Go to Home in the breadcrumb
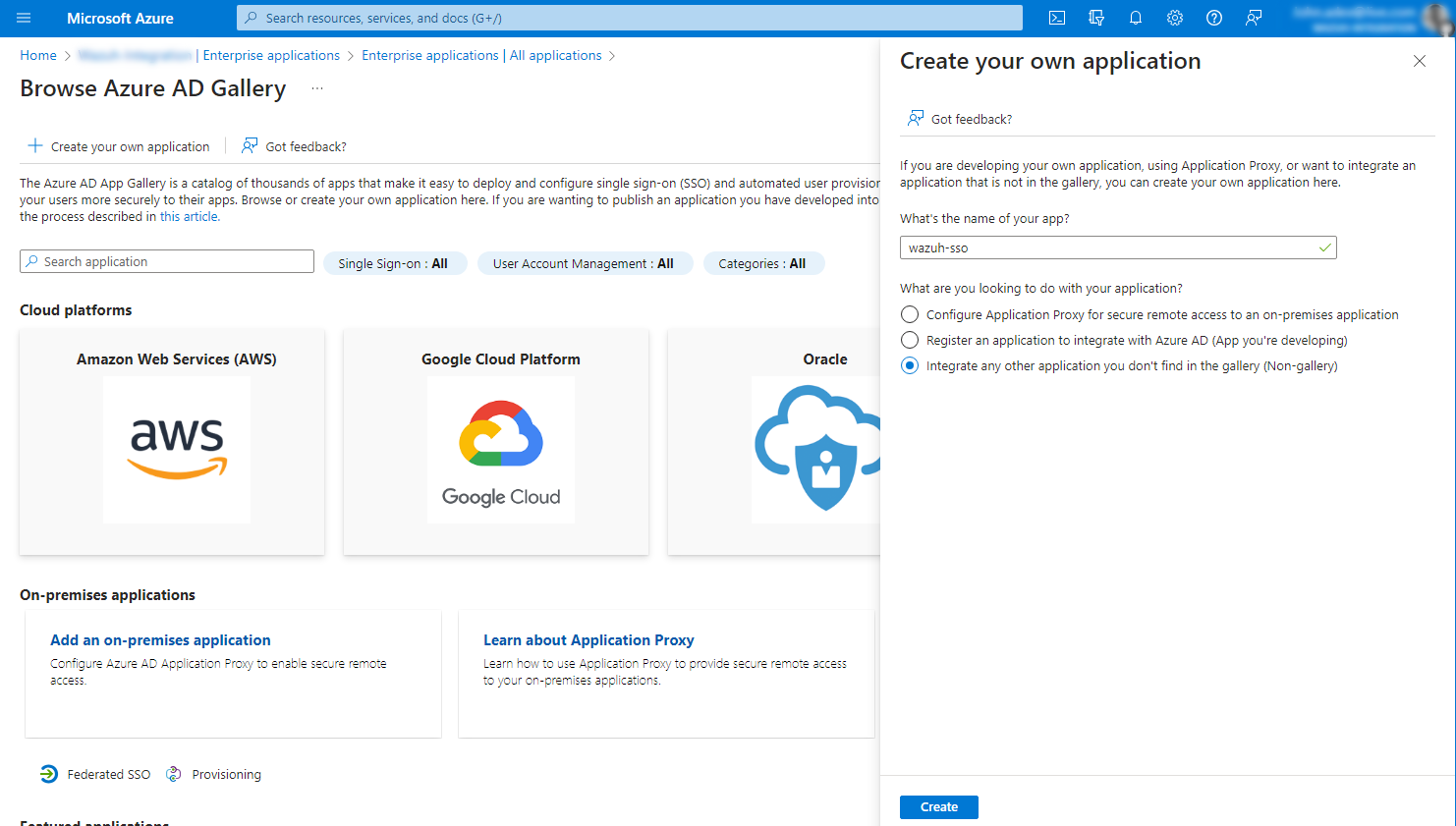The width and height of the screenshot is (1456, 826). 38,55
